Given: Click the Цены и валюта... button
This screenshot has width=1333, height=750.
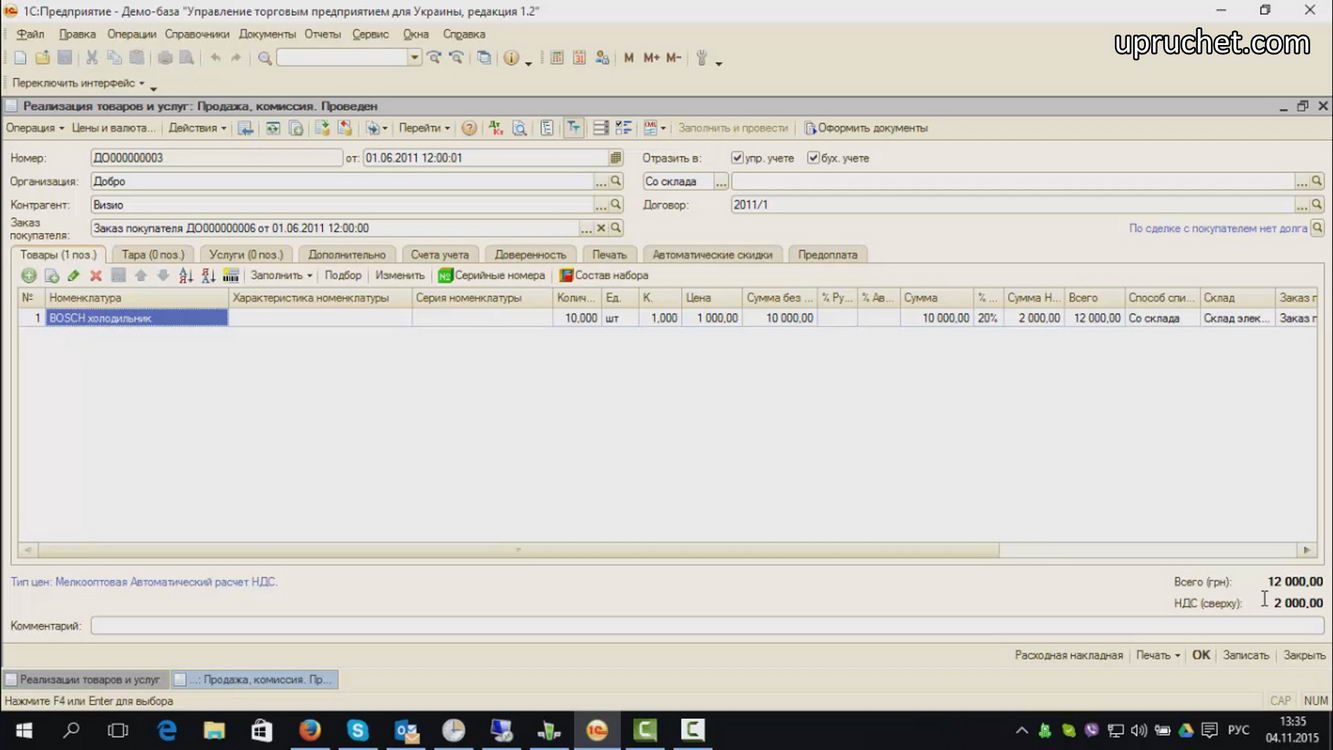Looking at the screenshot, I should [114, 128].
